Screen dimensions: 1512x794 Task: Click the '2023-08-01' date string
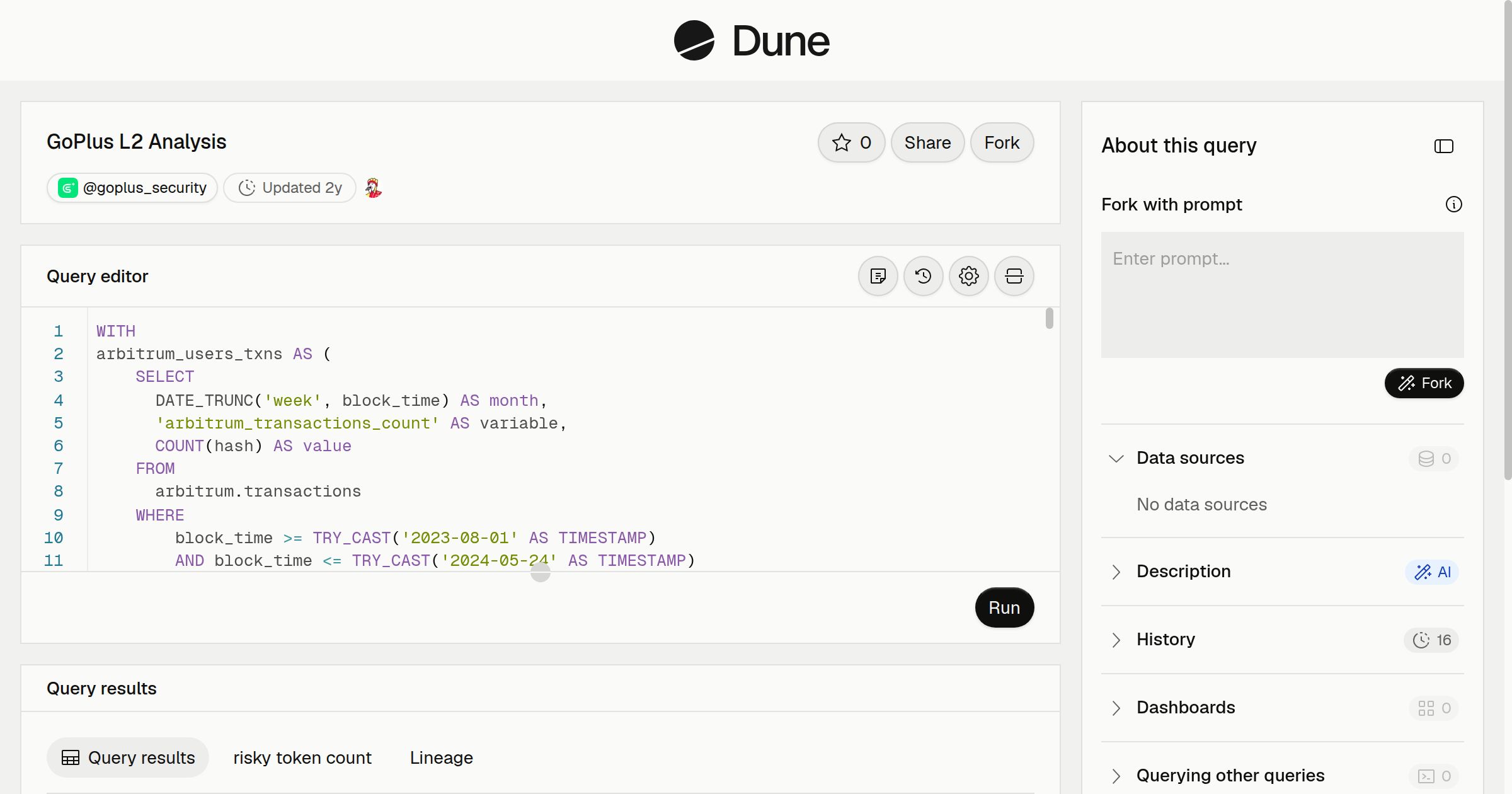[460, 538]
